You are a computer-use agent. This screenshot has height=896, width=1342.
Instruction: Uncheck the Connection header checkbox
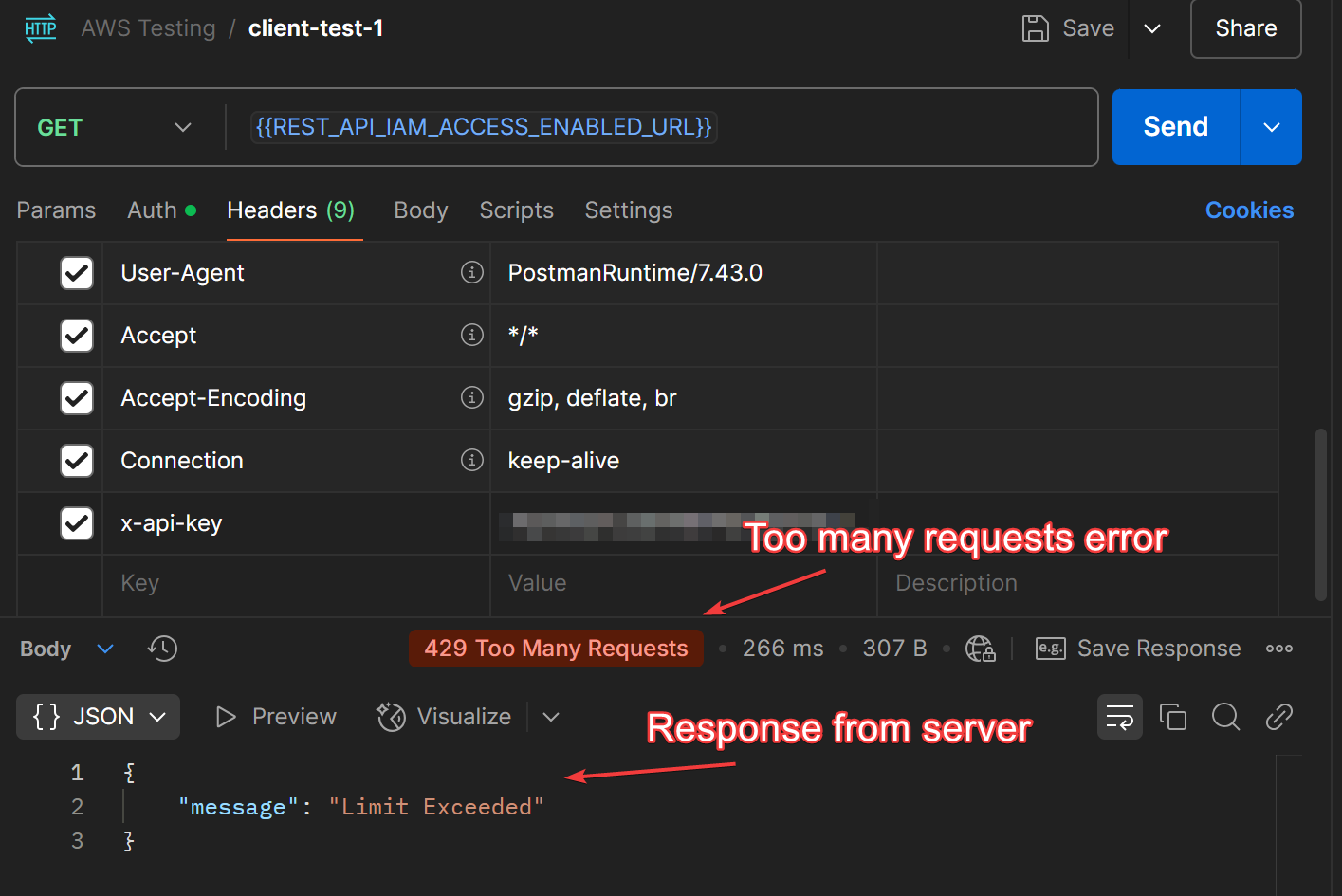point(77,461)
